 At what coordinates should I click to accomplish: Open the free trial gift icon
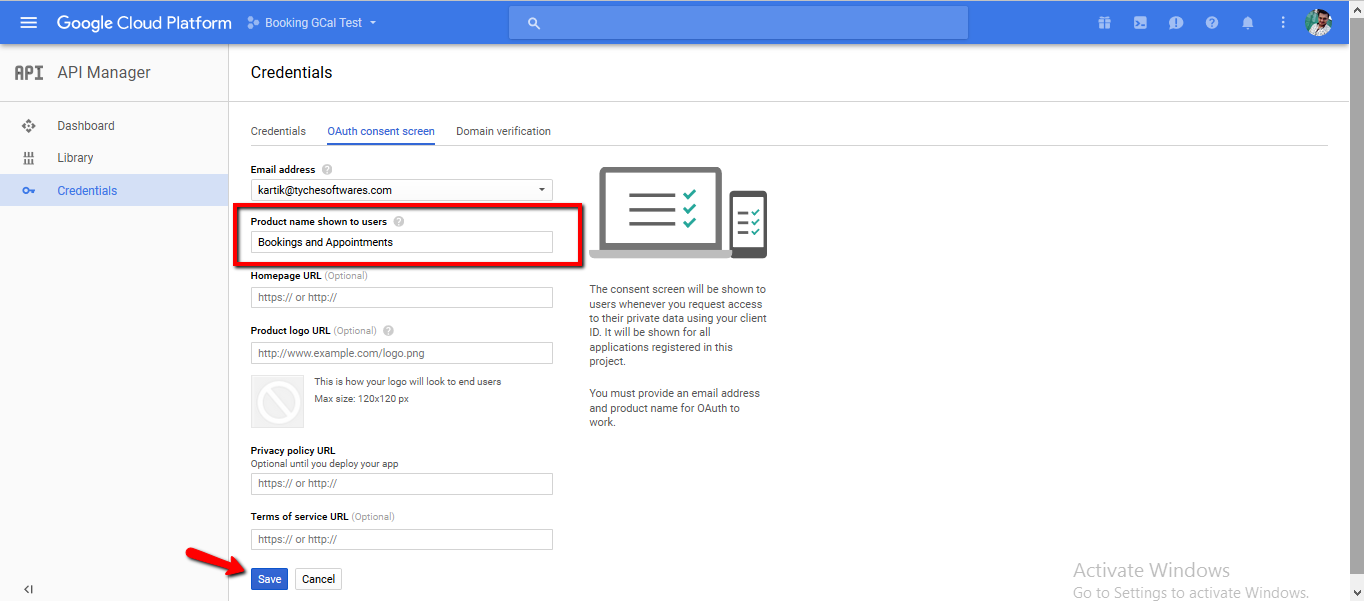[1104, 23]
